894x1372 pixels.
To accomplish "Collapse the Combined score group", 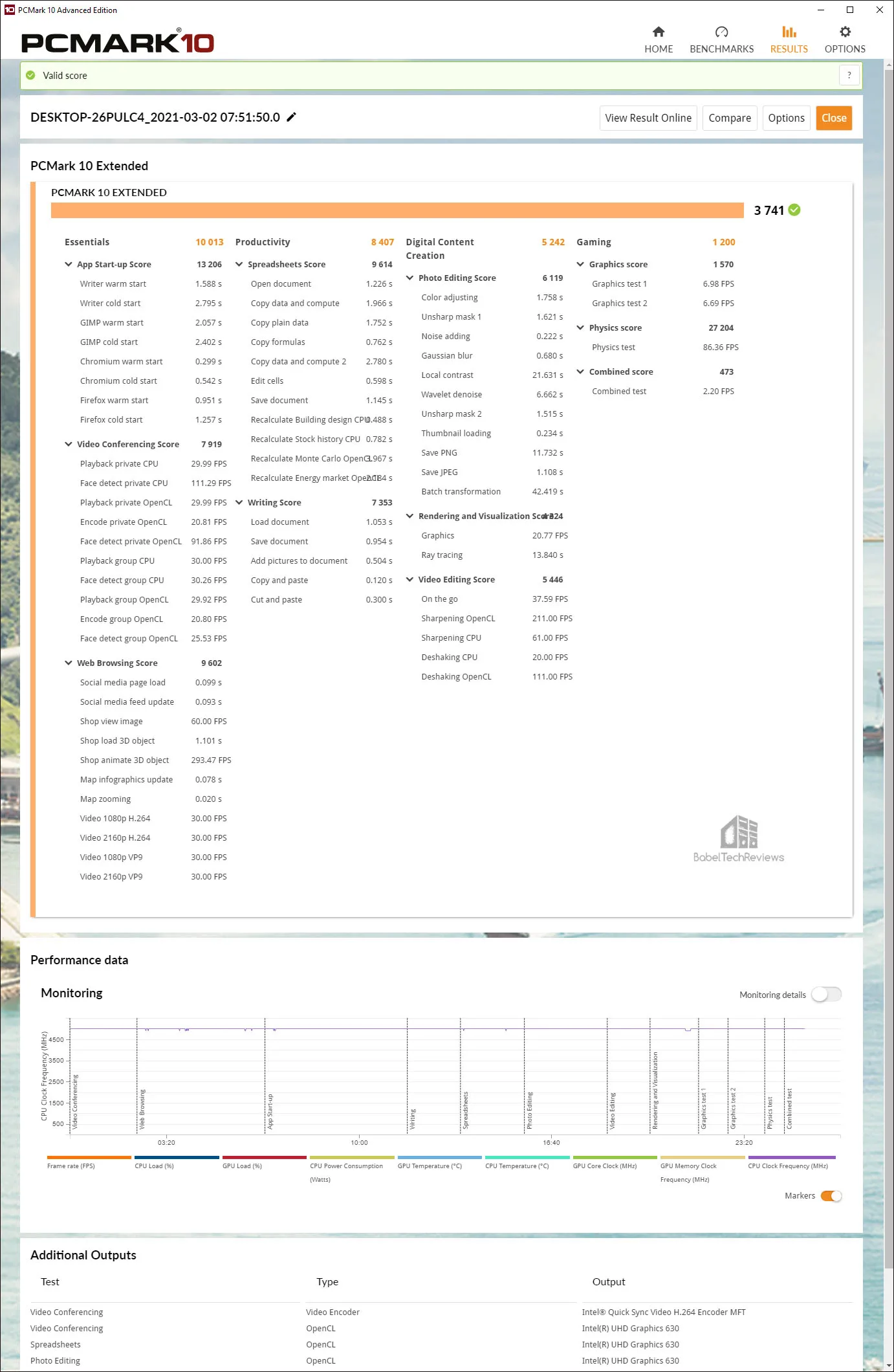I will coord(581,371).
